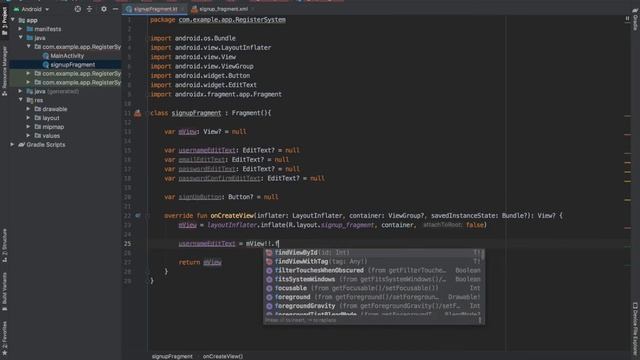The height and width of the screenshot is (360, 640).
Task: Choose foreground from the completion list
Action: point(373,297)
